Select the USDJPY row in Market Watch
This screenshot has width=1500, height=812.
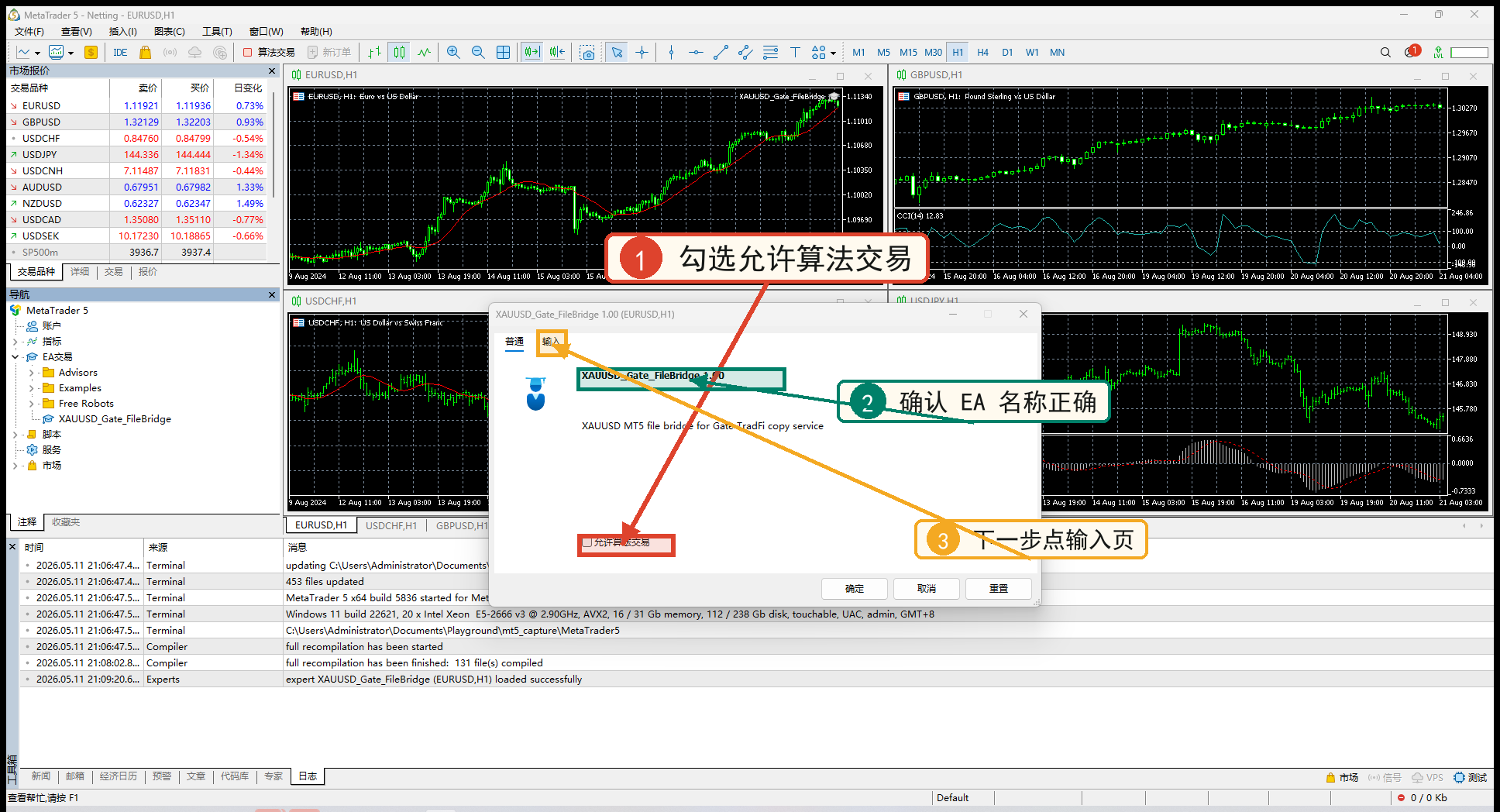tap(136, 155)
